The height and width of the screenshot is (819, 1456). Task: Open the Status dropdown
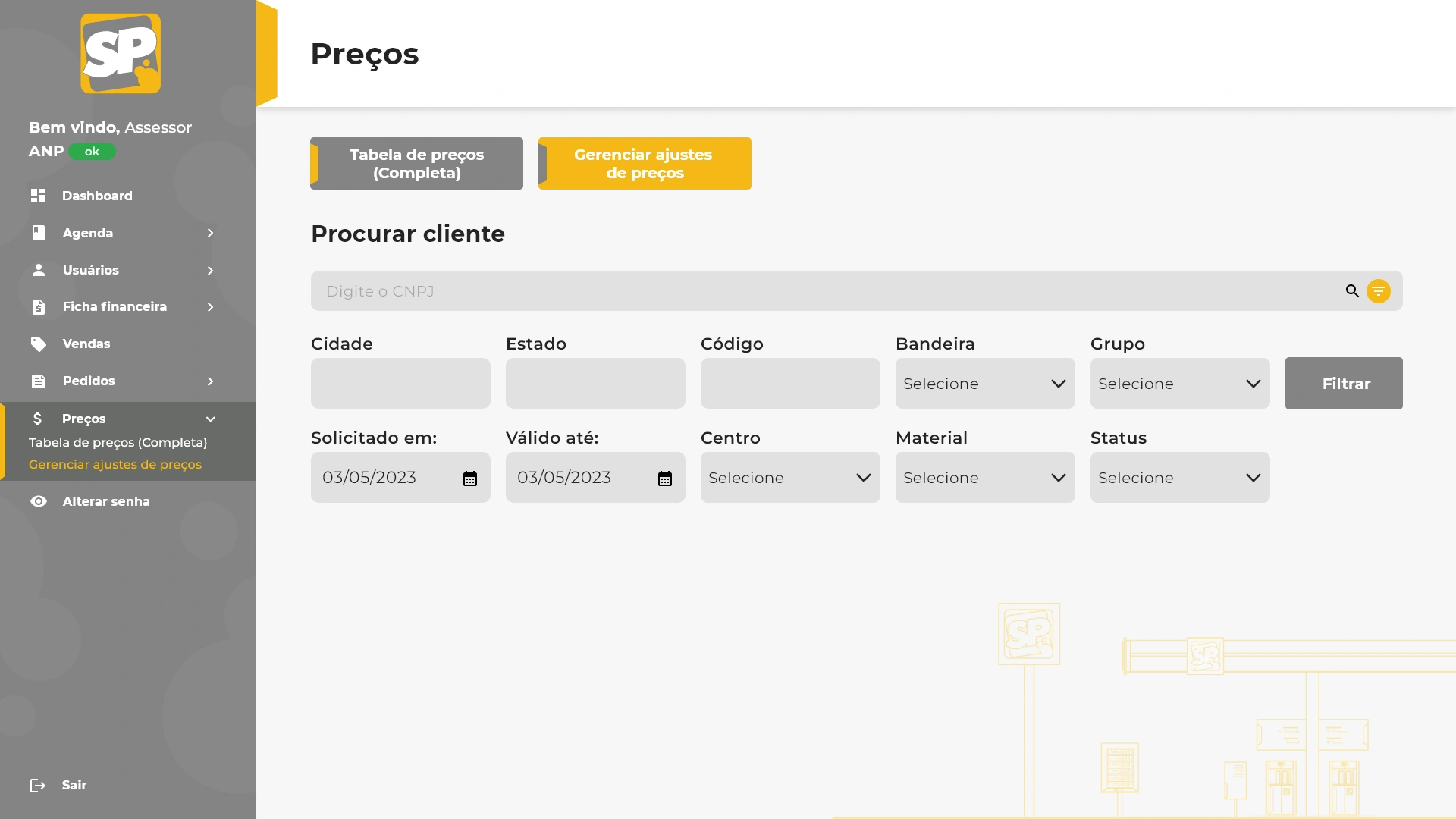pos(1179,478)
